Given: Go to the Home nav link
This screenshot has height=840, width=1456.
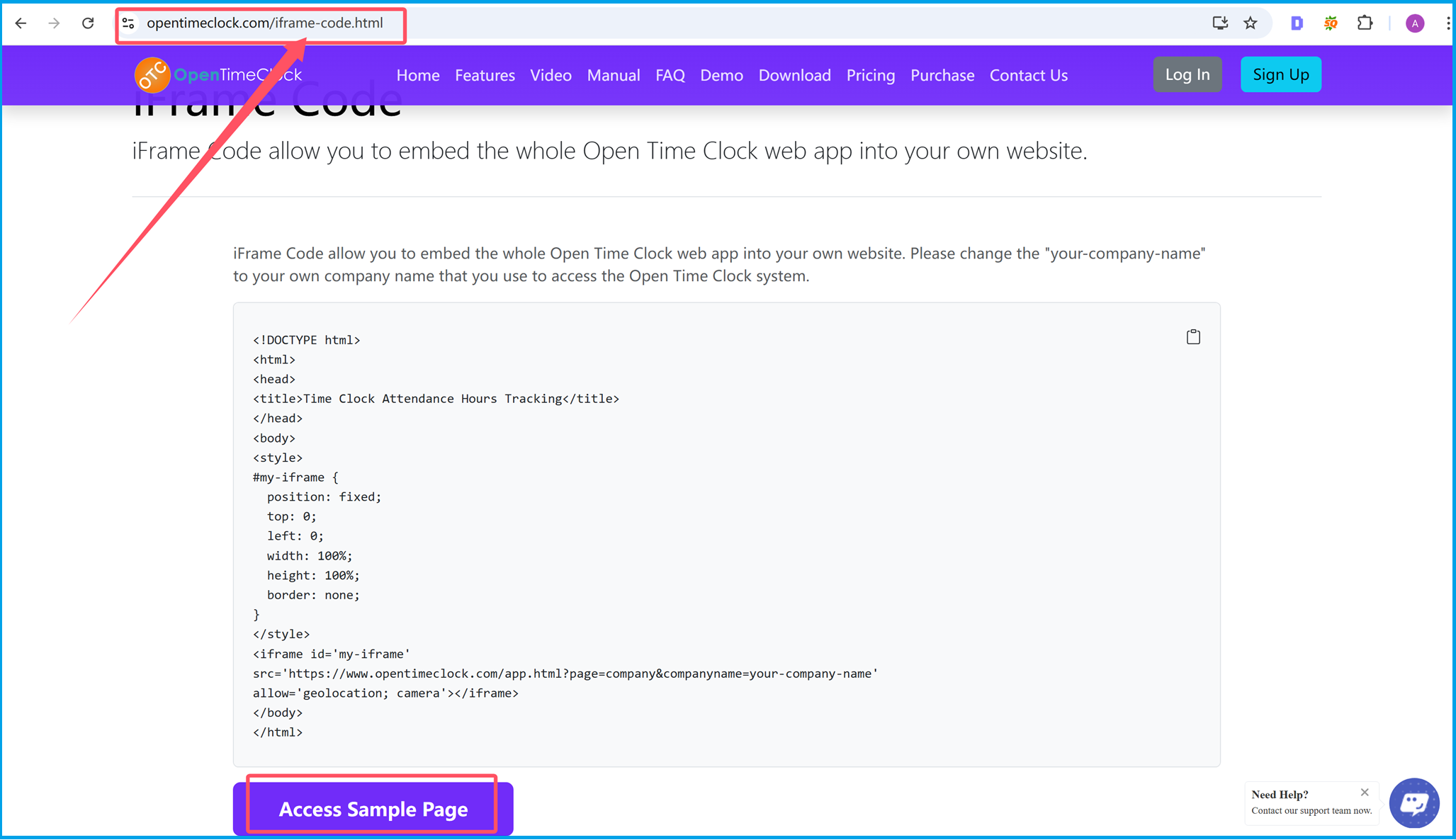Looking at the screenshot, I should pos(417,75).
